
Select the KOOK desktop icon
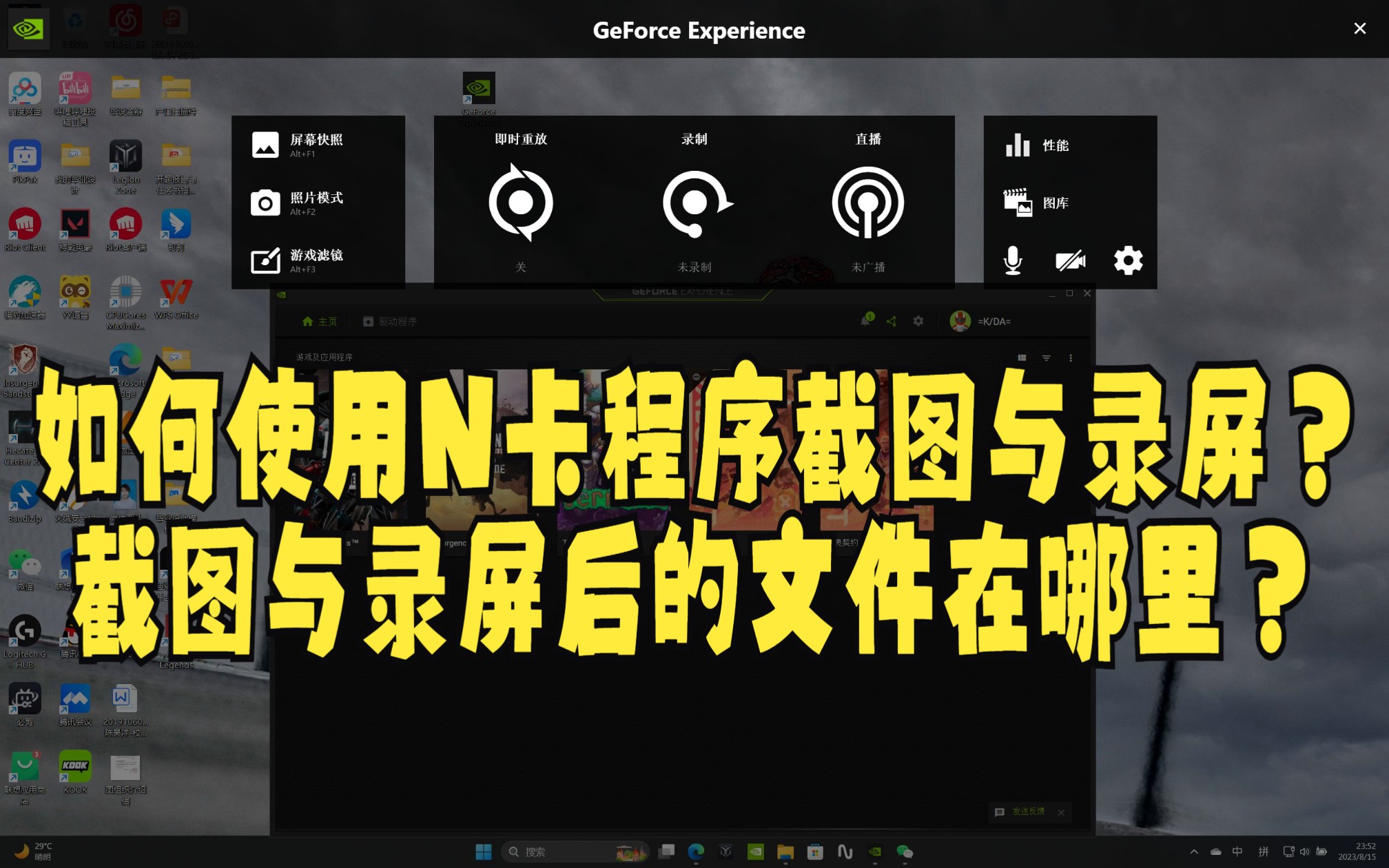click(x=75, y=772)
